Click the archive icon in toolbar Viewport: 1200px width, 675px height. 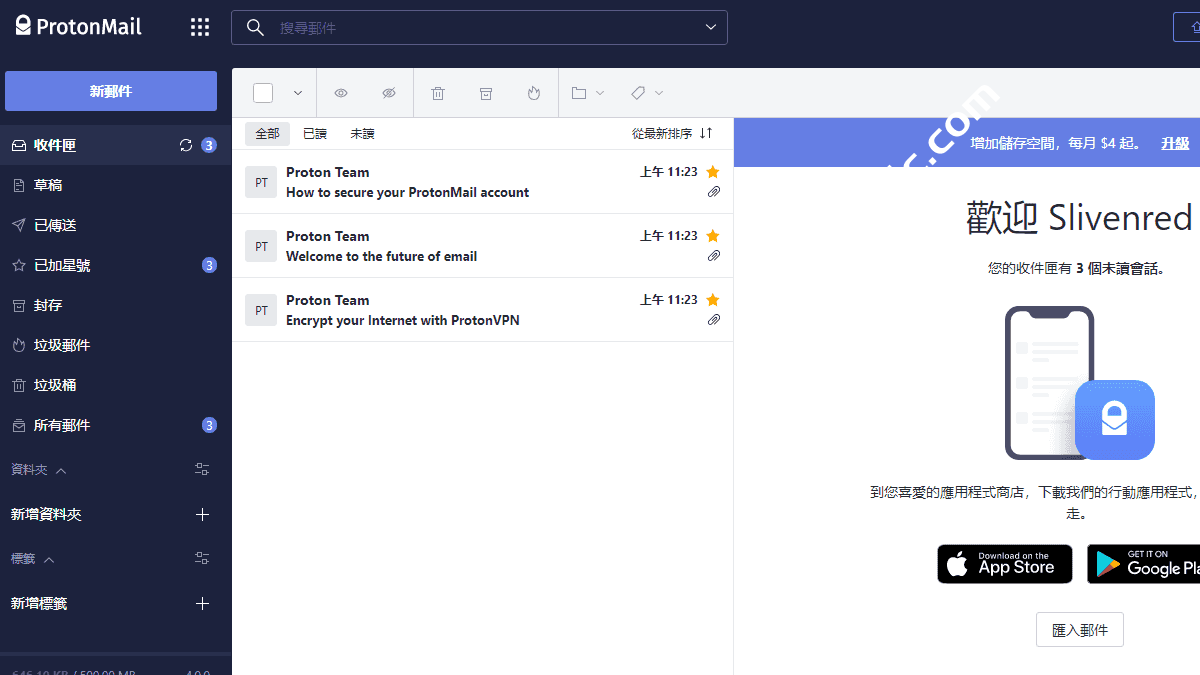(x=486, y=93)
